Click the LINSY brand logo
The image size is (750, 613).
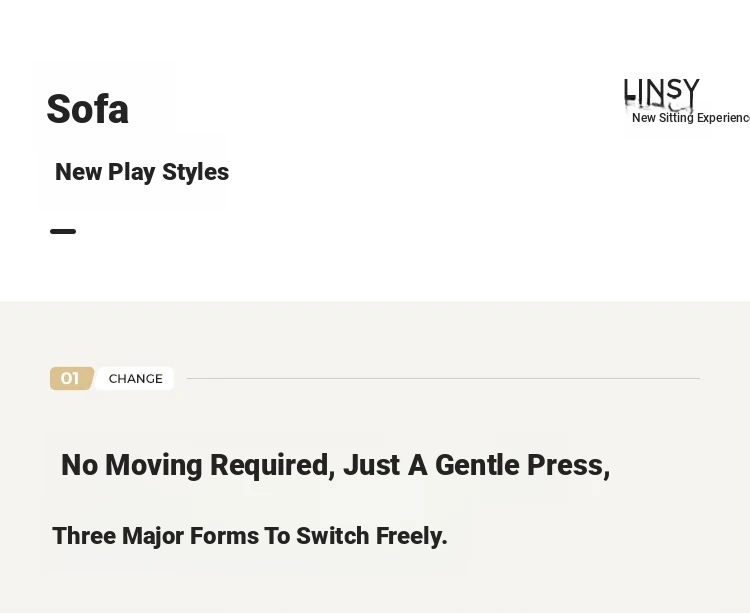662,93
